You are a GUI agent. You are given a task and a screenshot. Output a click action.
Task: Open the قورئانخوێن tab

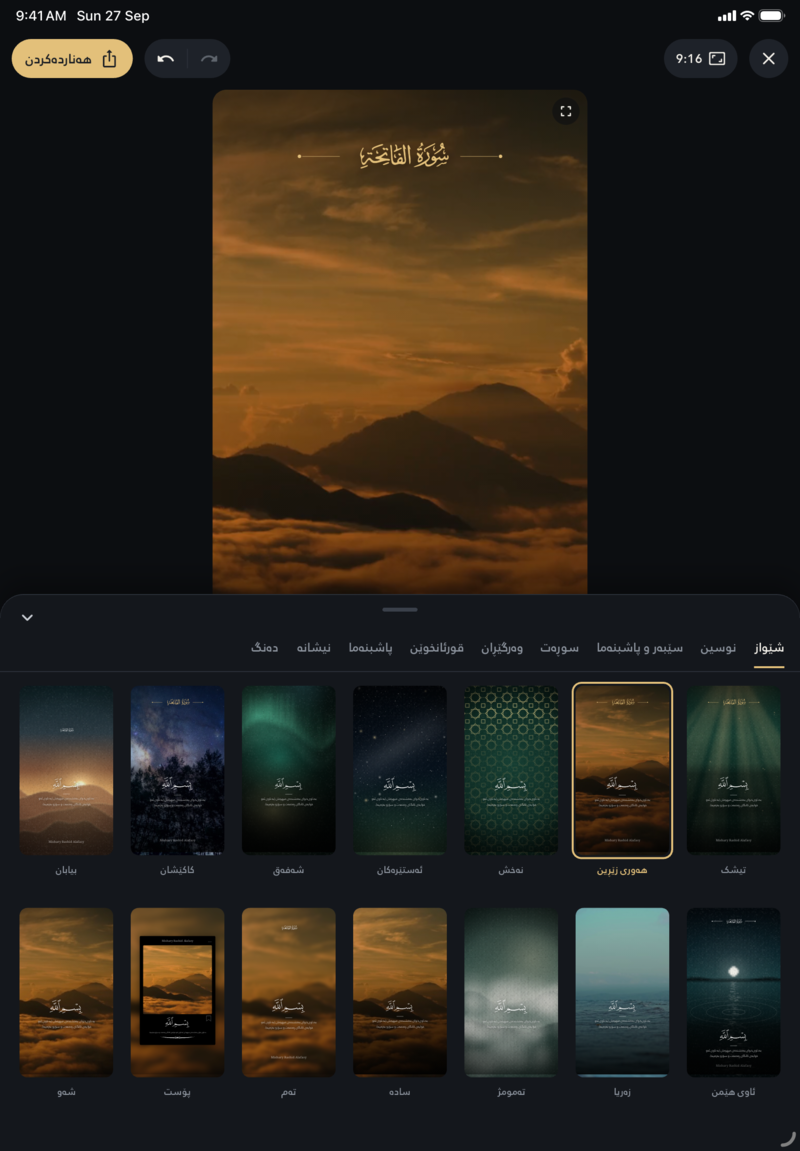tap(437, 647)
